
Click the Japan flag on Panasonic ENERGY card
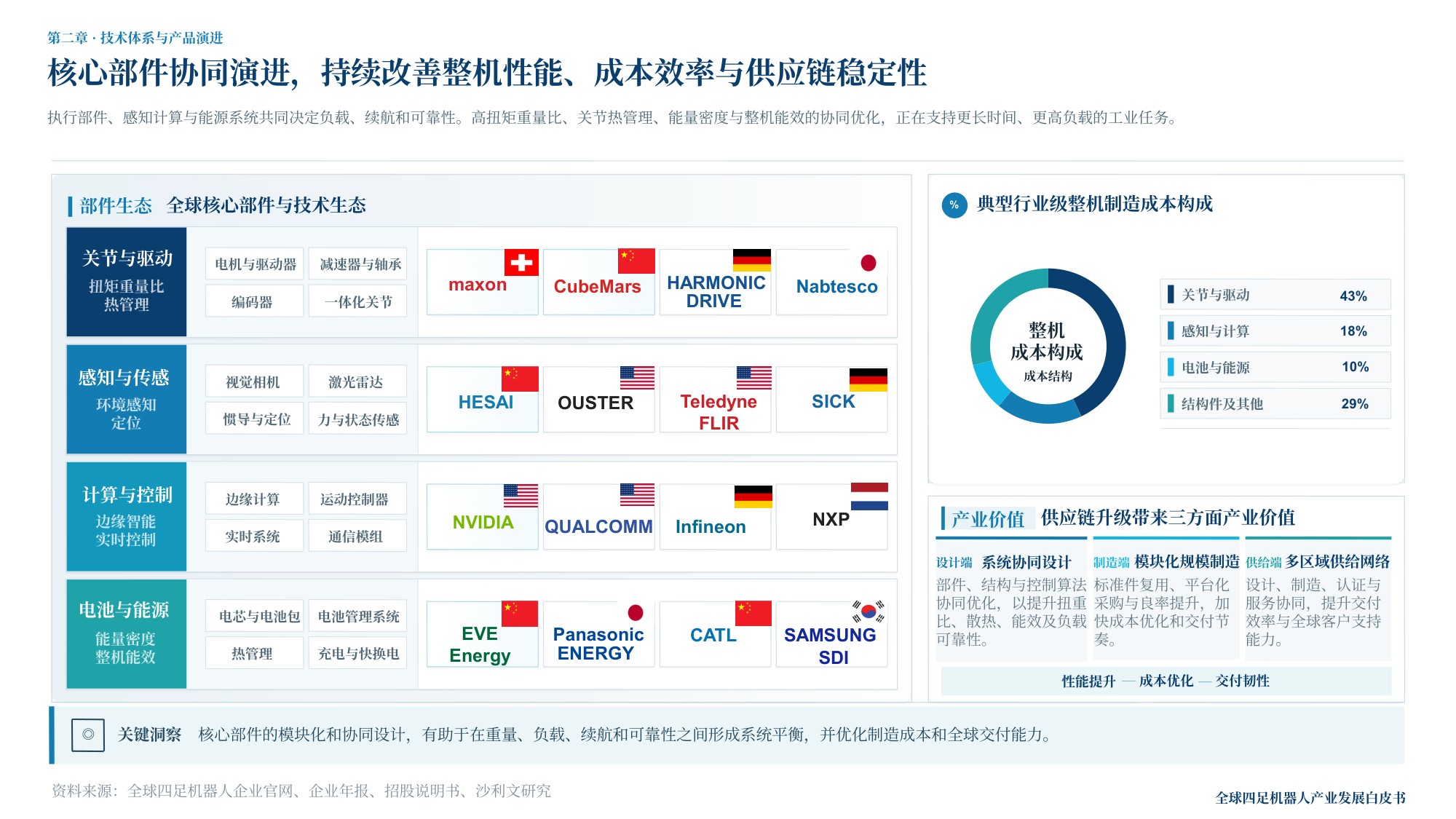click(635, 612)
